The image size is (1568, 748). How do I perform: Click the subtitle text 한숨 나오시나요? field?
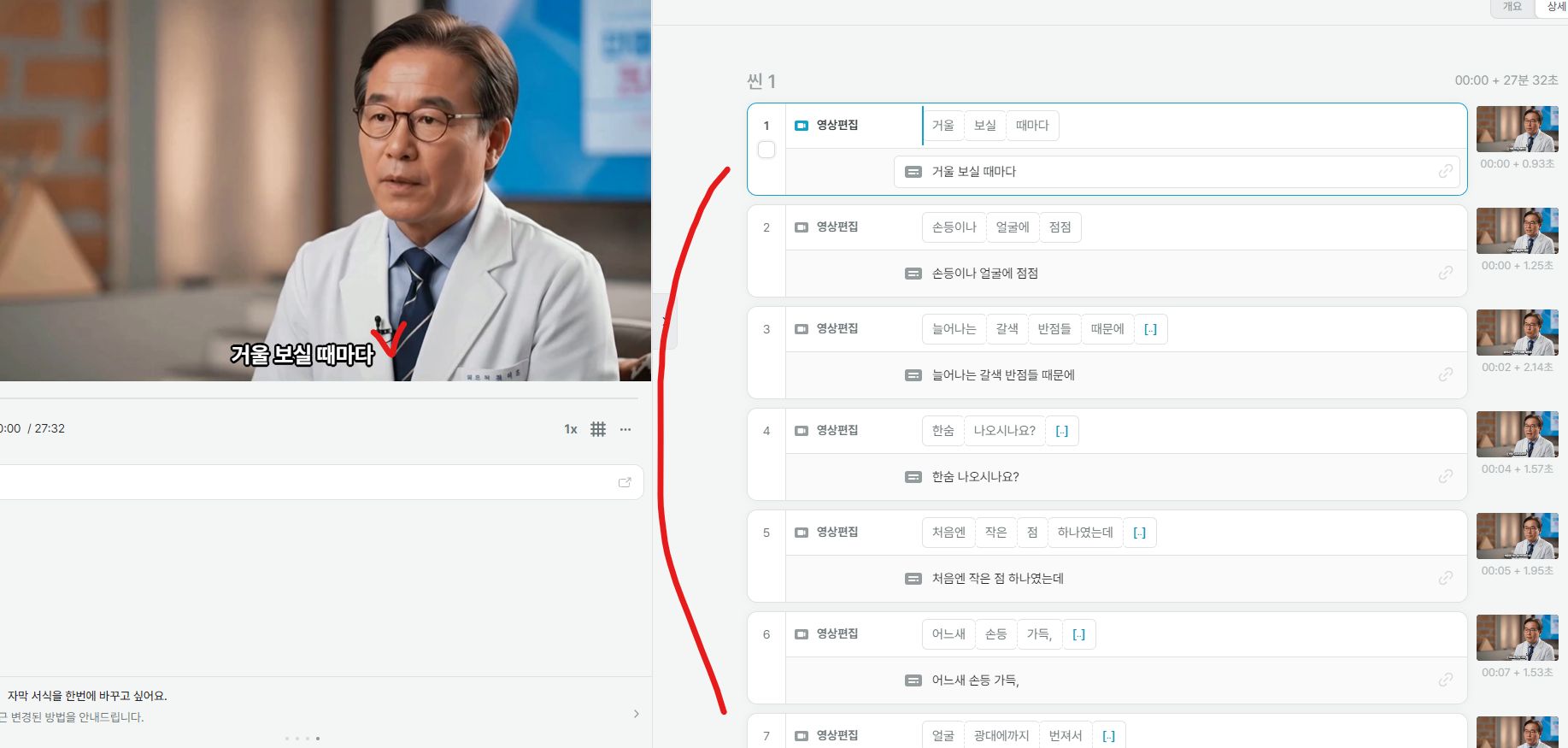tap(1177, 477)
